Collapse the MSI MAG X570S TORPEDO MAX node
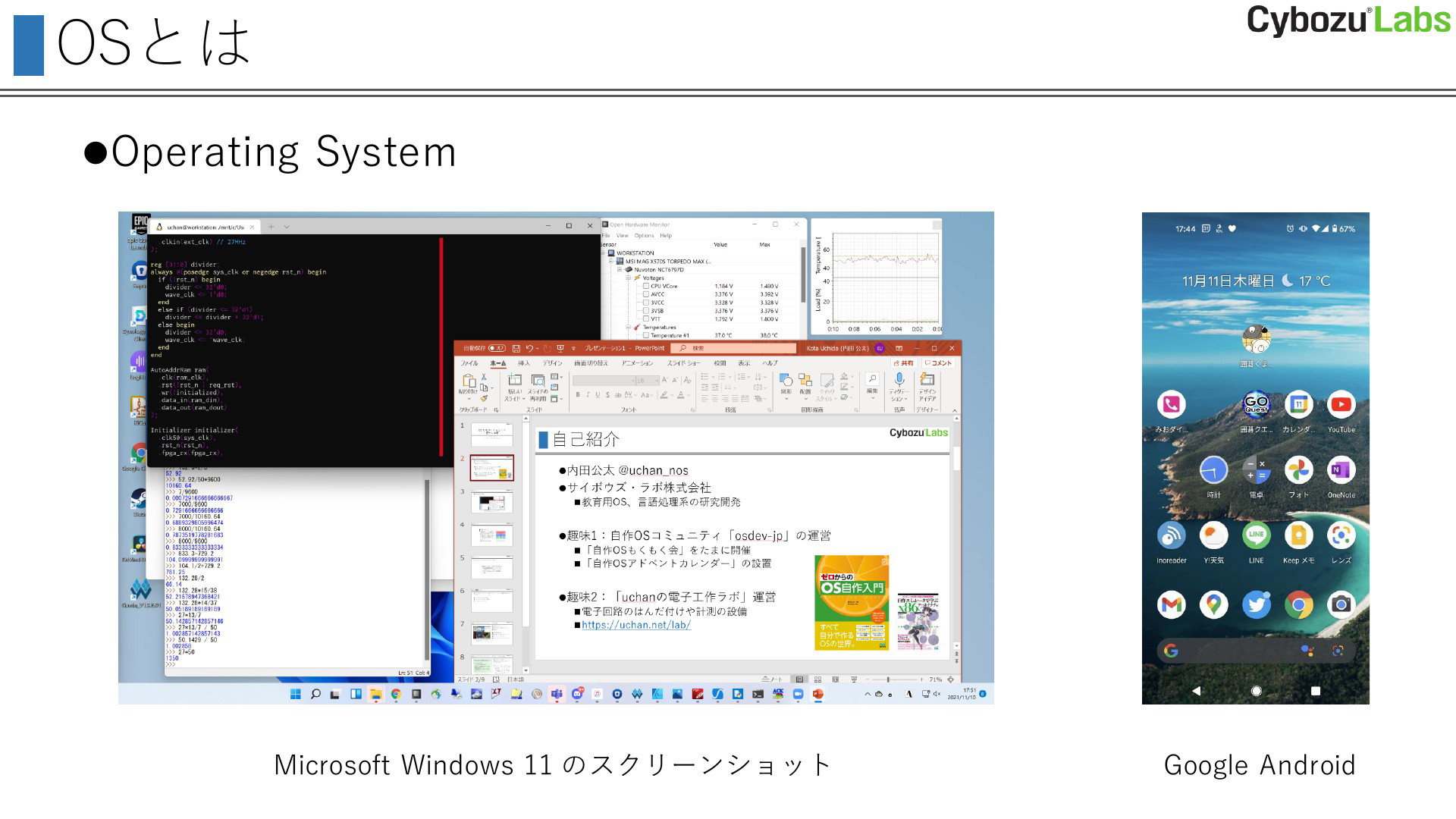The width and height of the screenshot is (1456, 819). 611,262
